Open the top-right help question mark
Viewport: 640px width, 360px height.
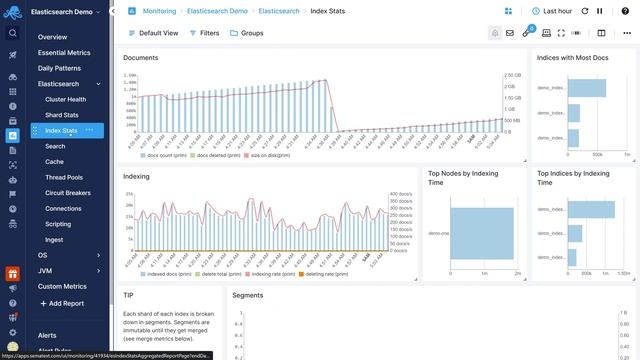point(625,11)
